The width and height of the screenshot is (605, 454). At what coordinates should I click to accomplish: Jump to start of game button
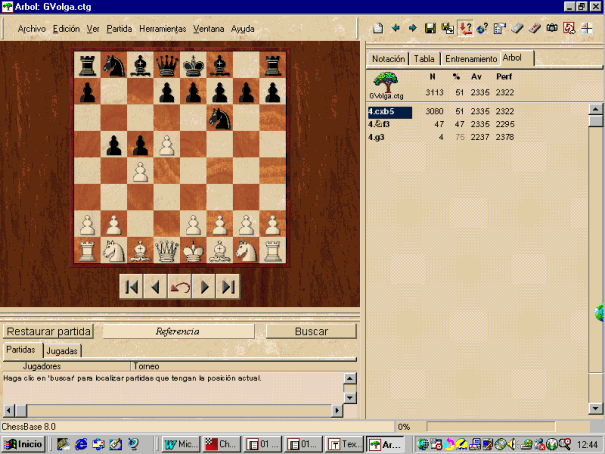pyautogui.click(x=131, y=287)
